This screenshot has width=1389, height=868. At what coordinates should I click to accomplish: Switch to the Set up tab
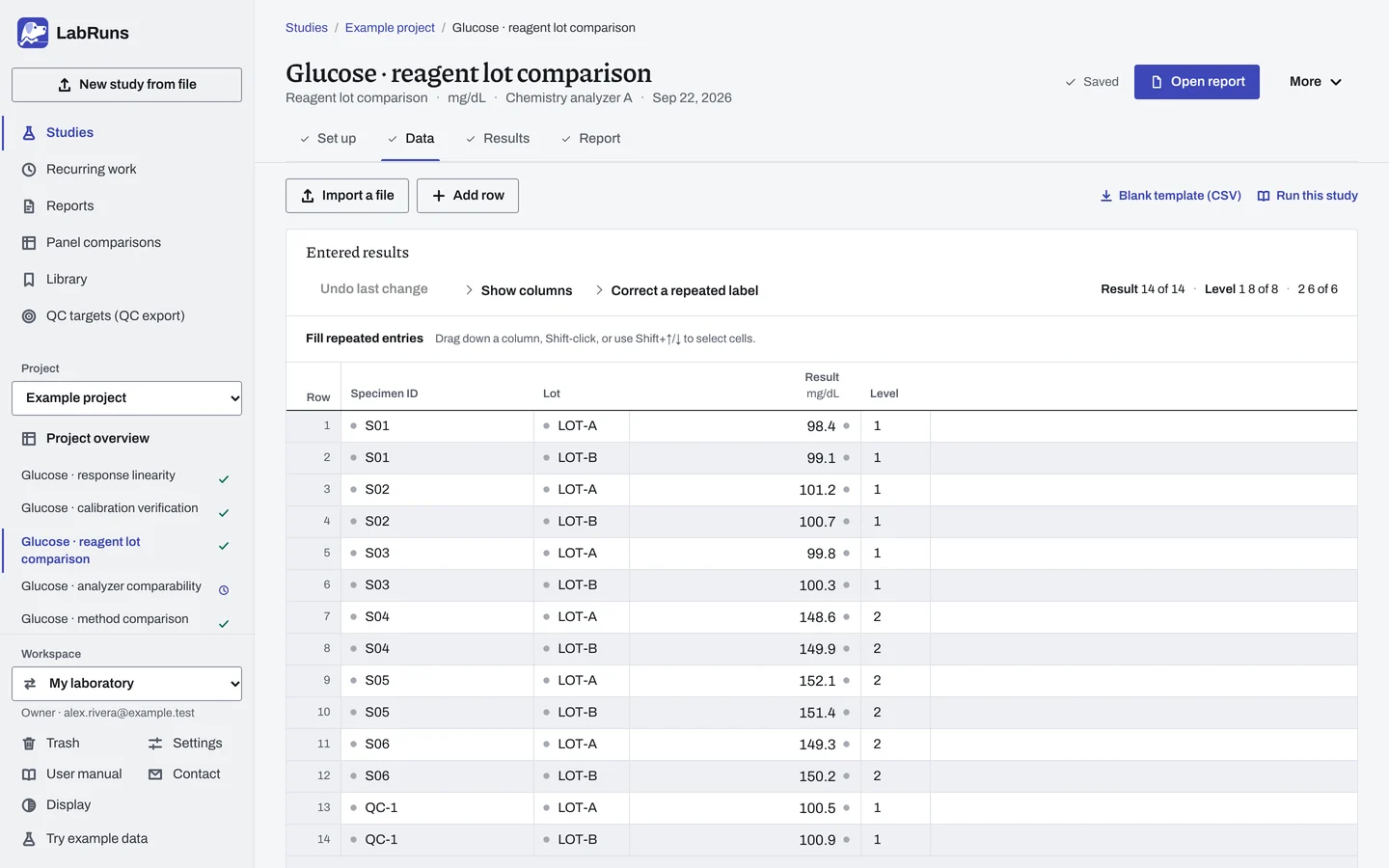(x=328, y=139)
